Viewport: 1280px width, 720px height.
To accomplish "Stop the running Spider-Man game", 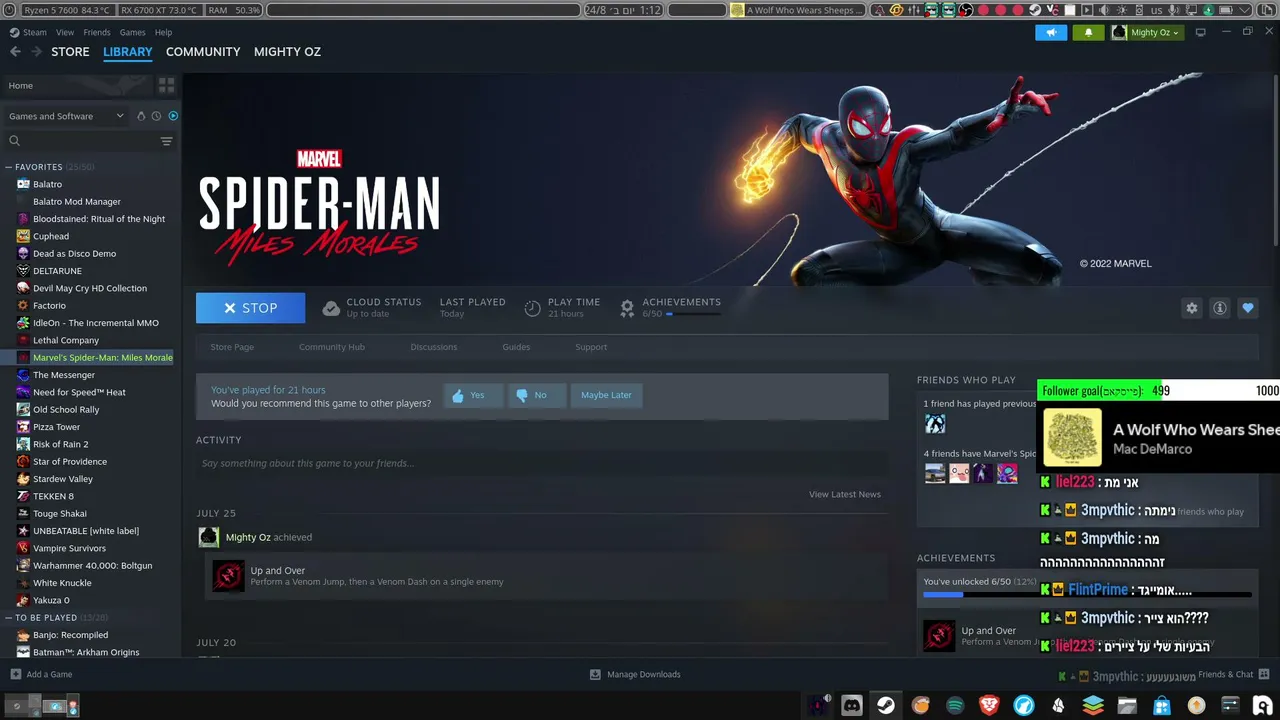I will coord(250,308).
